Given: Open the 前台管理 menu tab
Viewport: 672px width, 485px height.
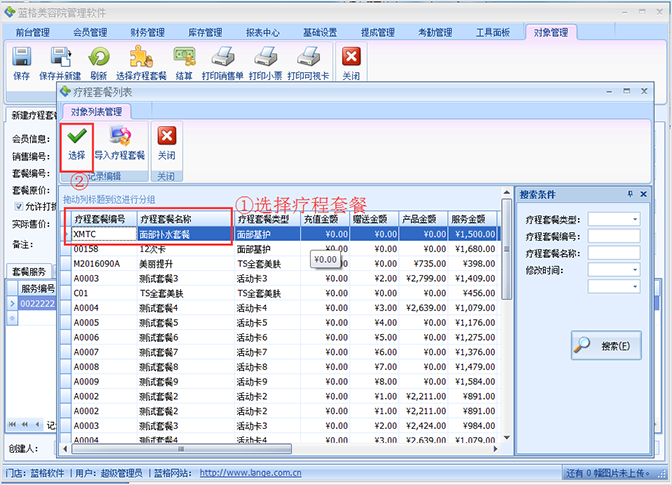Looking at the screenshot, I should pos(33,32).
